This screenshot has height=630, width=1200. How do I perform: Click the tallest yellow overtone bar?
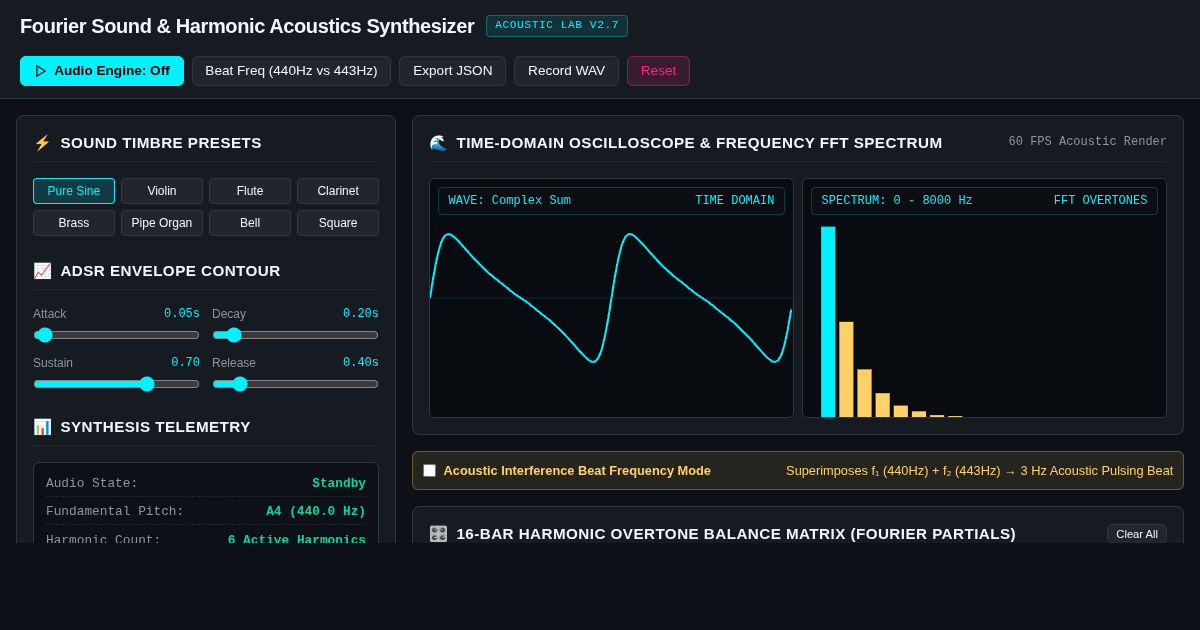(x=846, y=369)
